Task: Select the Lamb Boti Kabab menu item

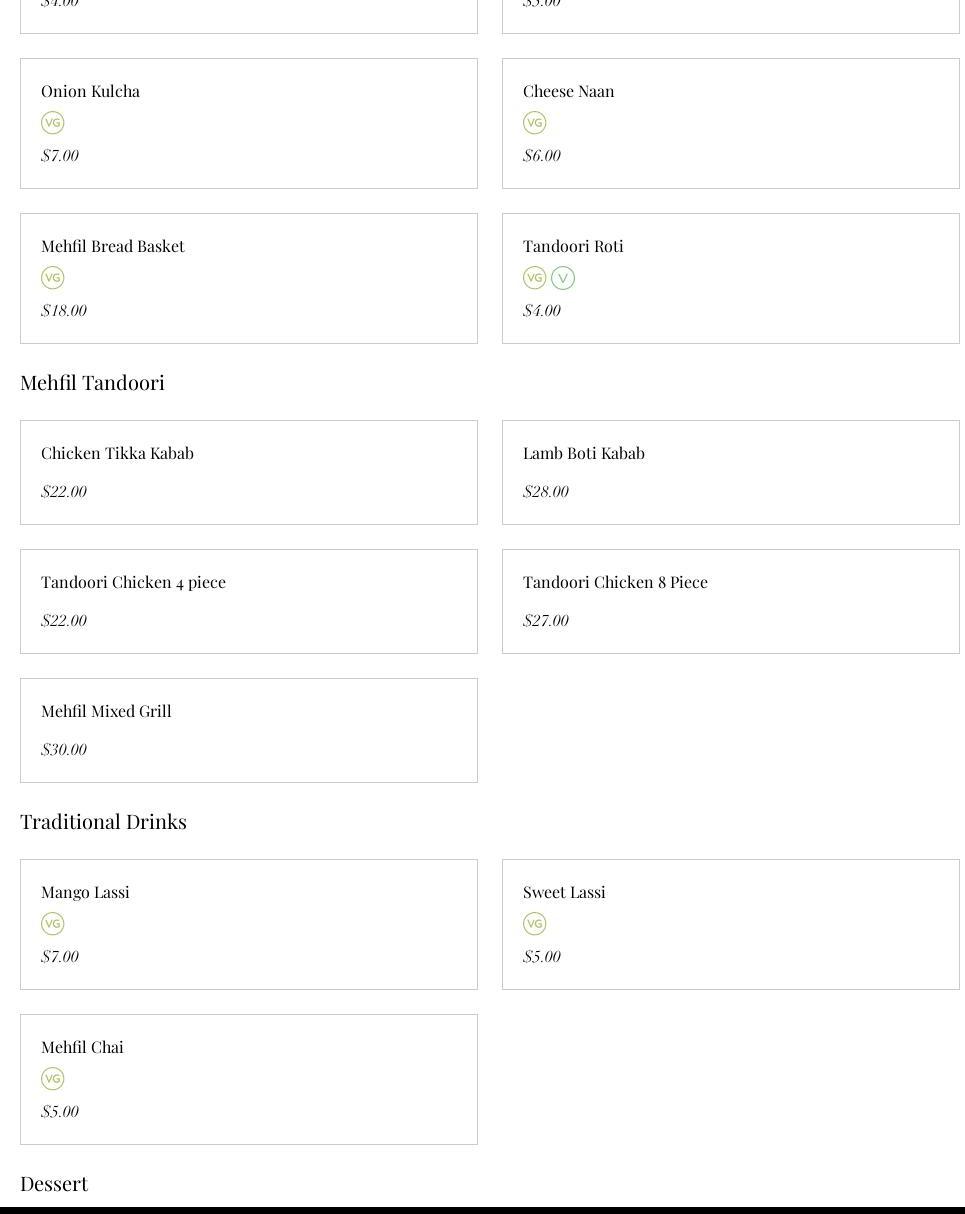Action: [x=730, y=472]
